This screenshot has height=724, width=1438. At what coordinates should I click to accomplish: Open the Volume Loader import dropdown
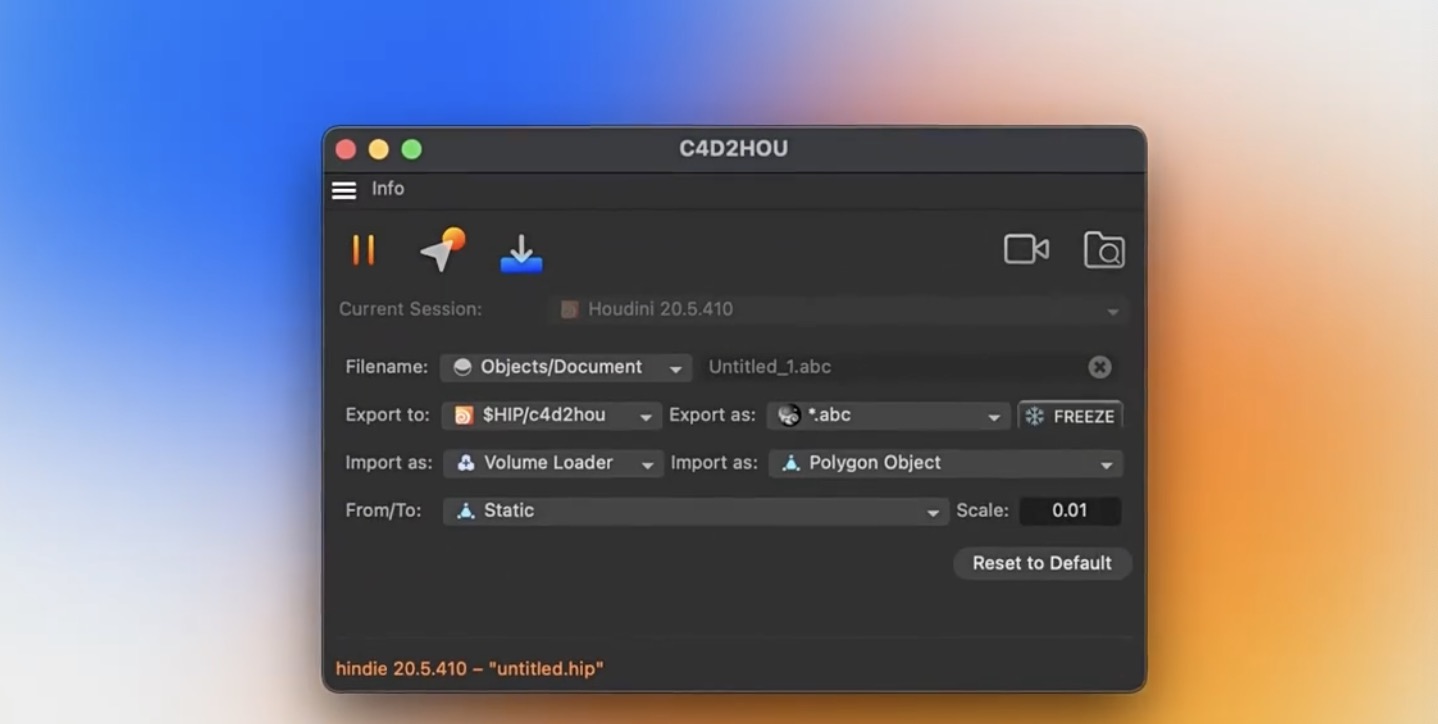pos(553,463)
